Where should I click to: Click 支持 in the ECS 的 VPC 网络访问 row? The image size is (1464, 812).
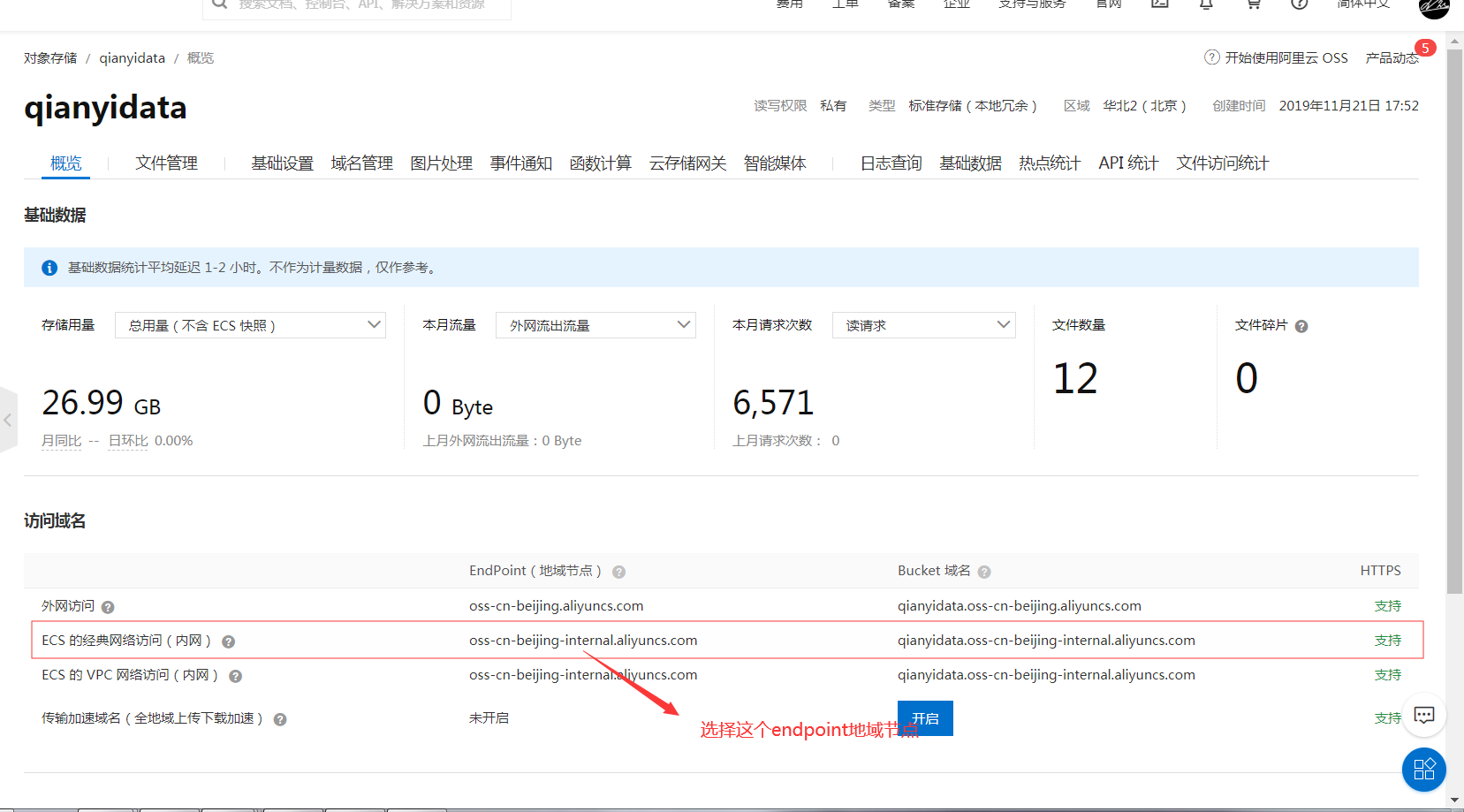tap(1387, 675)
